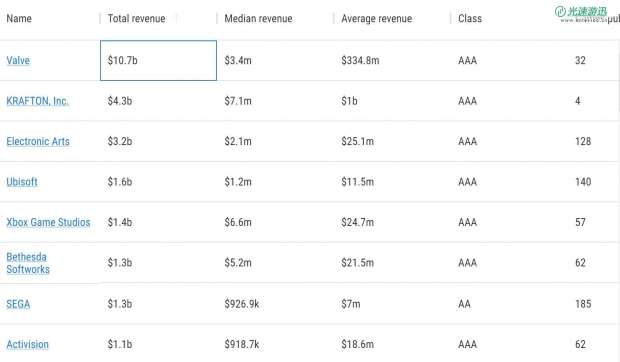The width and height of the screenshot is (620, 362).
Task: Select Ubisoft's 140 published games cell
Action: tap(583, 182)
